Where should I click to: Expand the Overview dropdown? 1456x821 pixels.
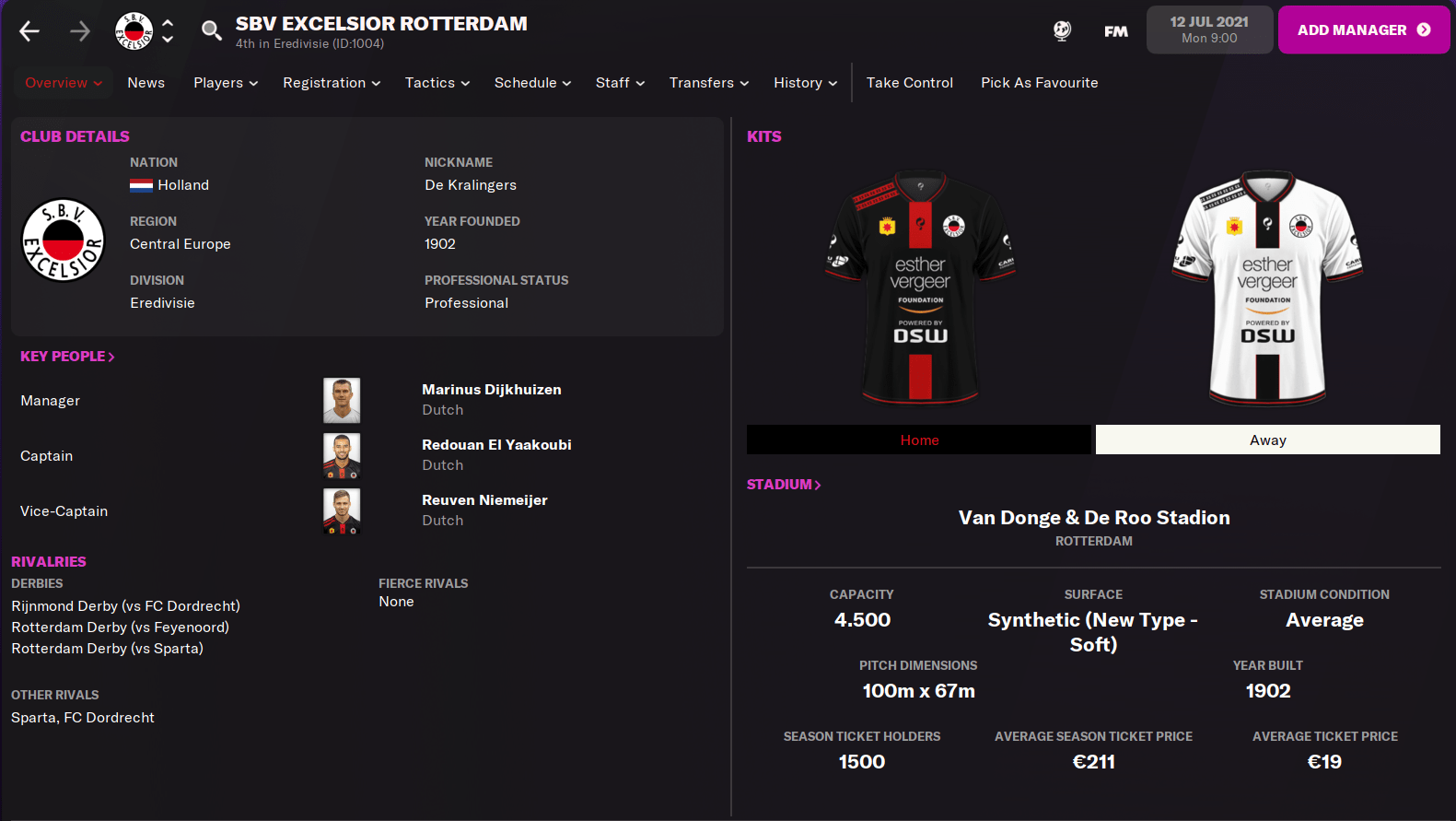click(64, 83)
